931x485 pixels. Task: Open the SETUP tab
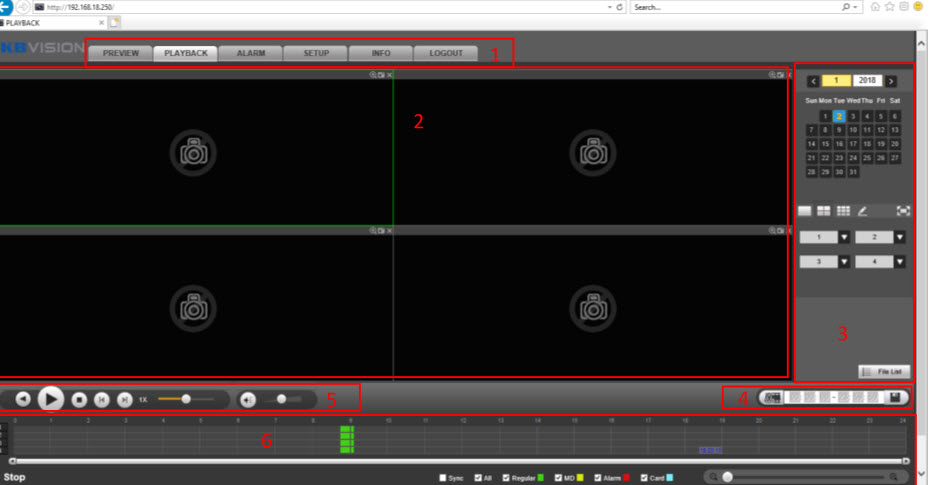point(316,53)
